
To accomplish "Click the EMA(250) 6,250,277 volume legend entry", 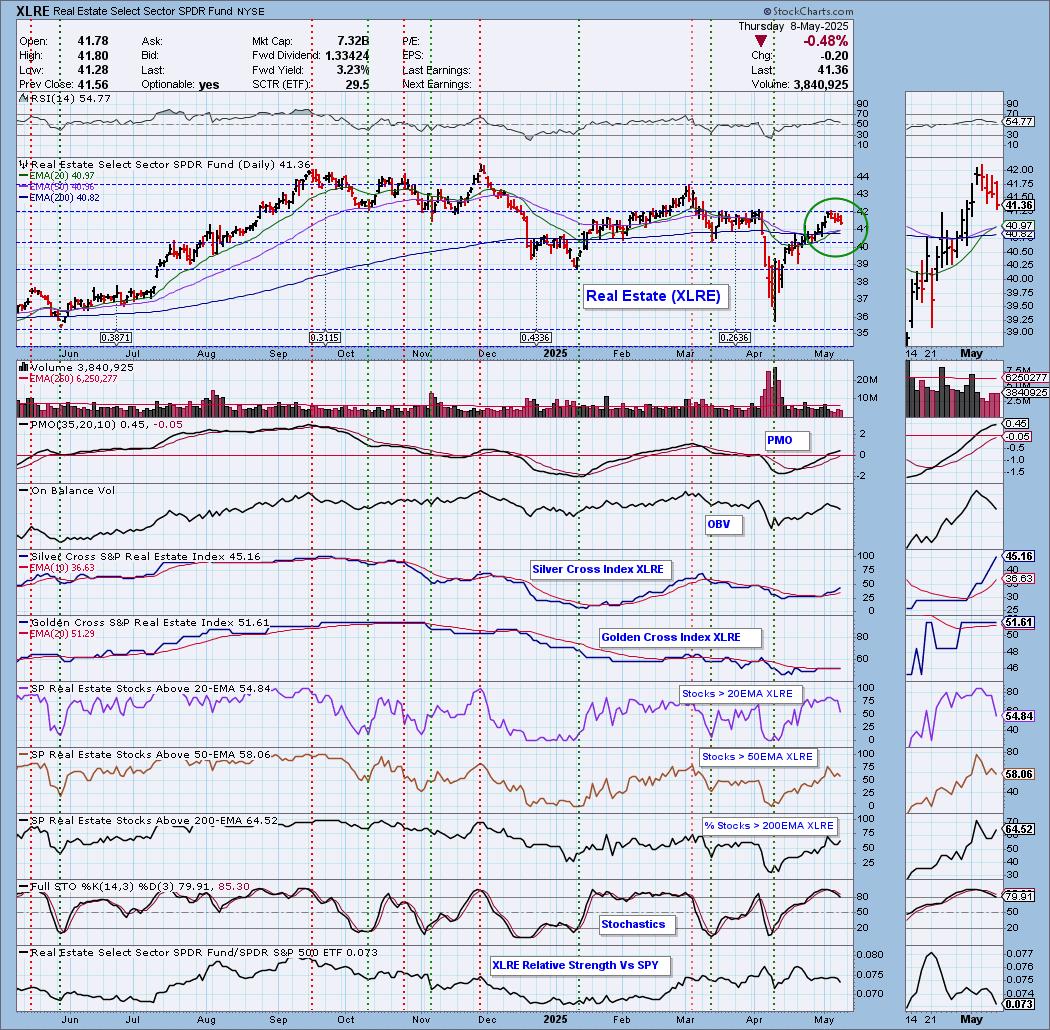I will pos(69,378).
